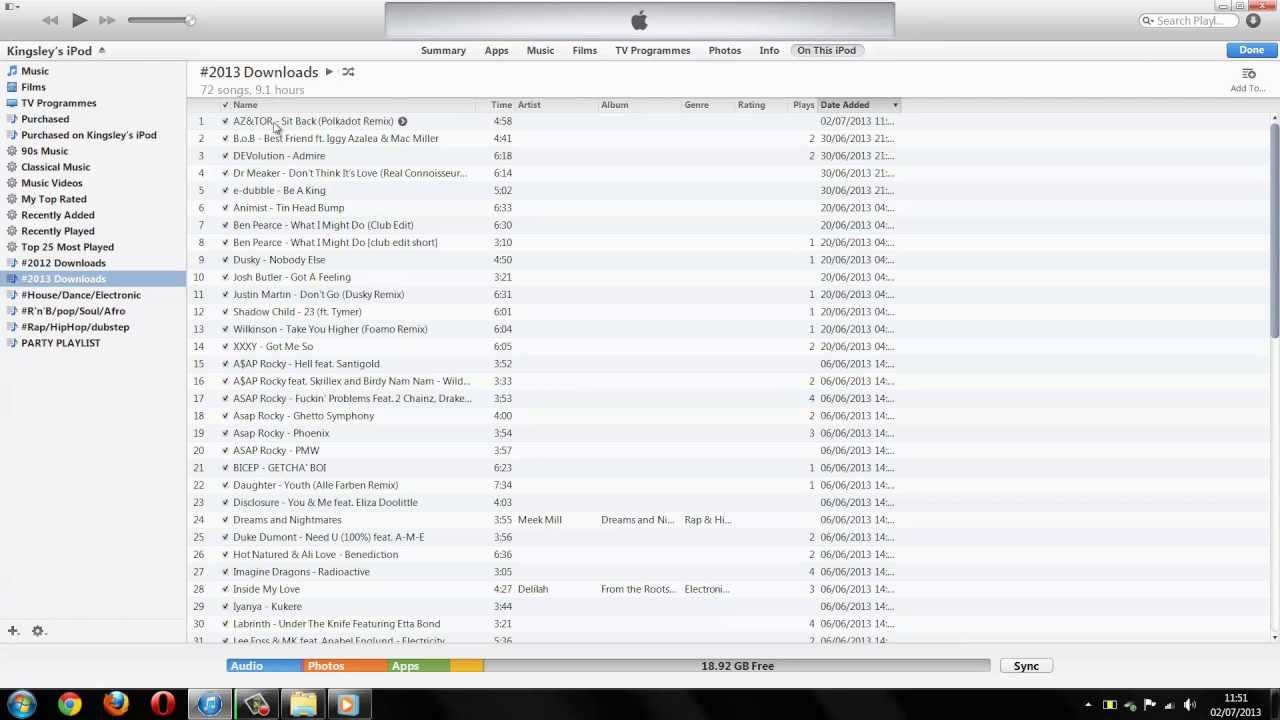
Task: Open the Add To list icon
Action: [1248, 74]
